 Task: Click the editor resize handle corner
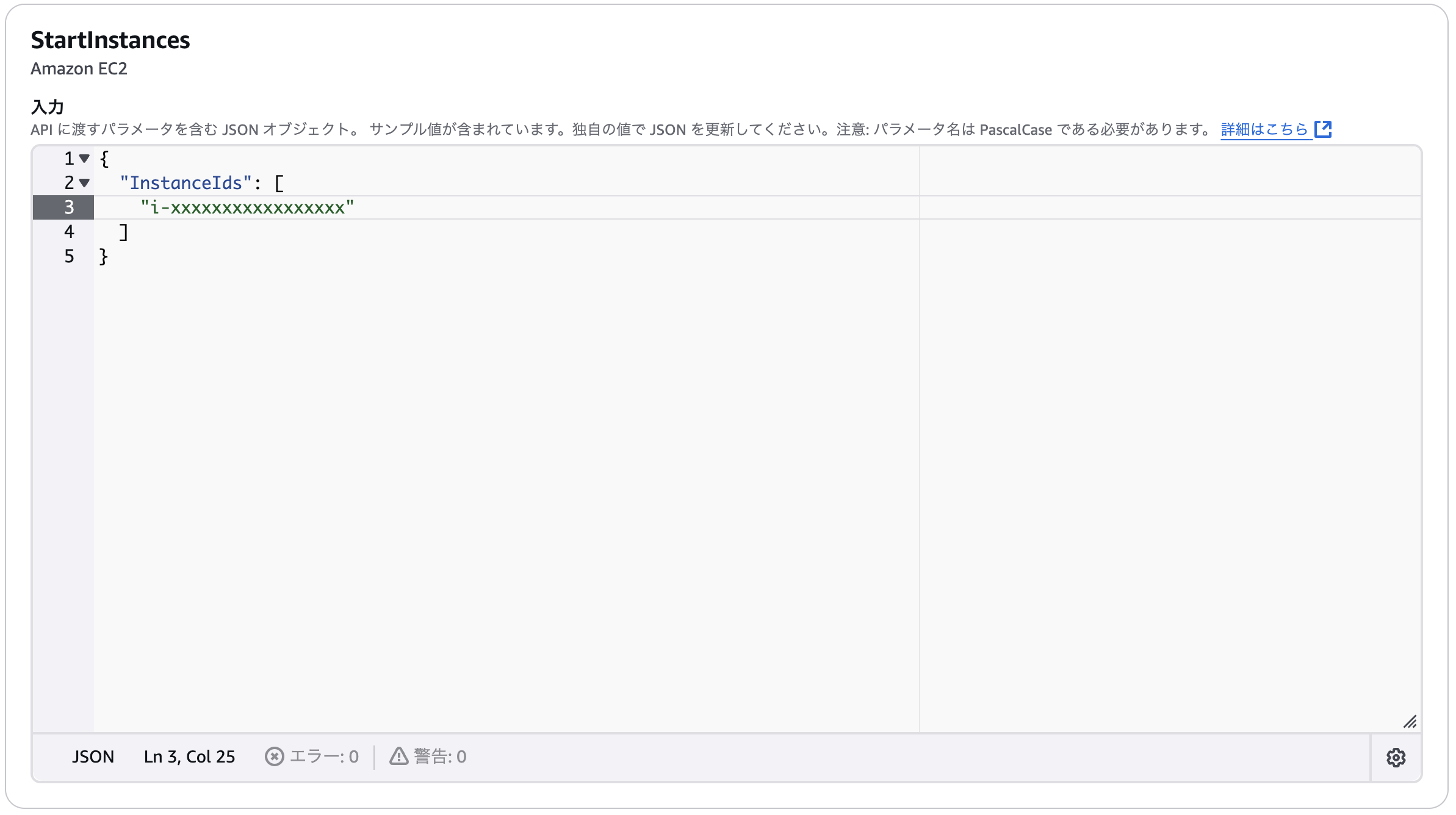pos(1410,722)
